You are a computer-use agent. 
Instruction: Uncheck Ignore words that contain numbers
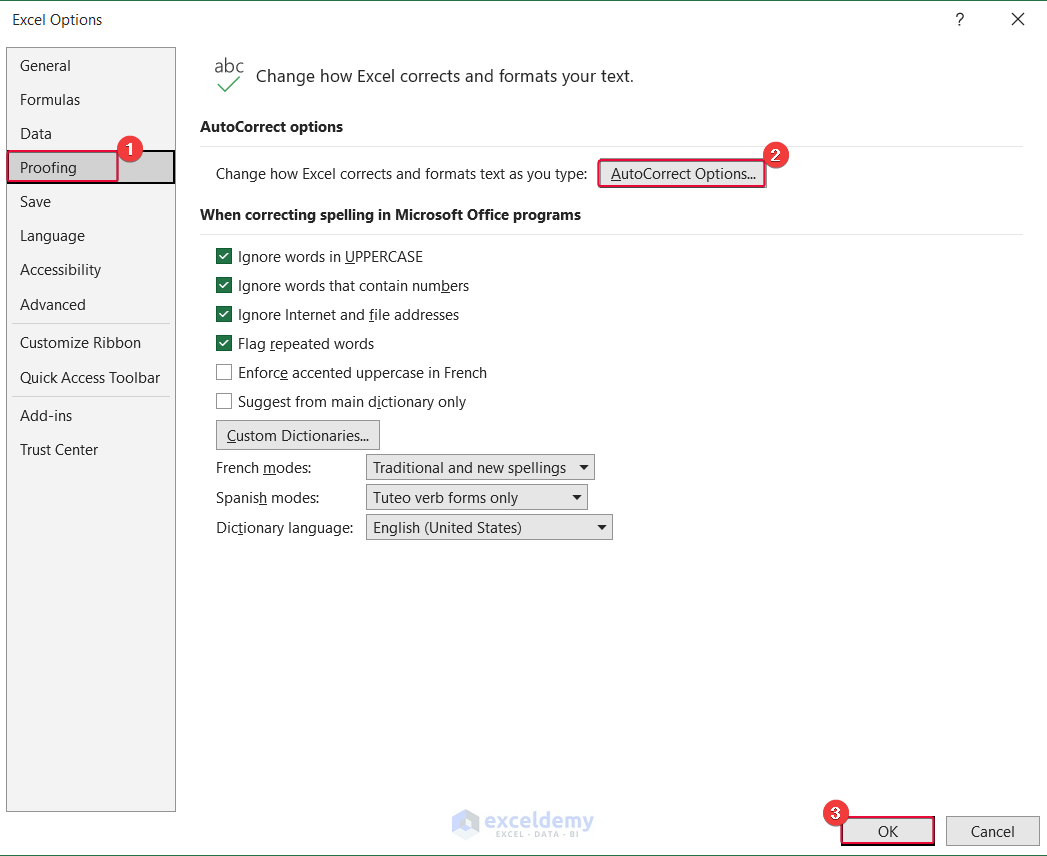[224, 285]
